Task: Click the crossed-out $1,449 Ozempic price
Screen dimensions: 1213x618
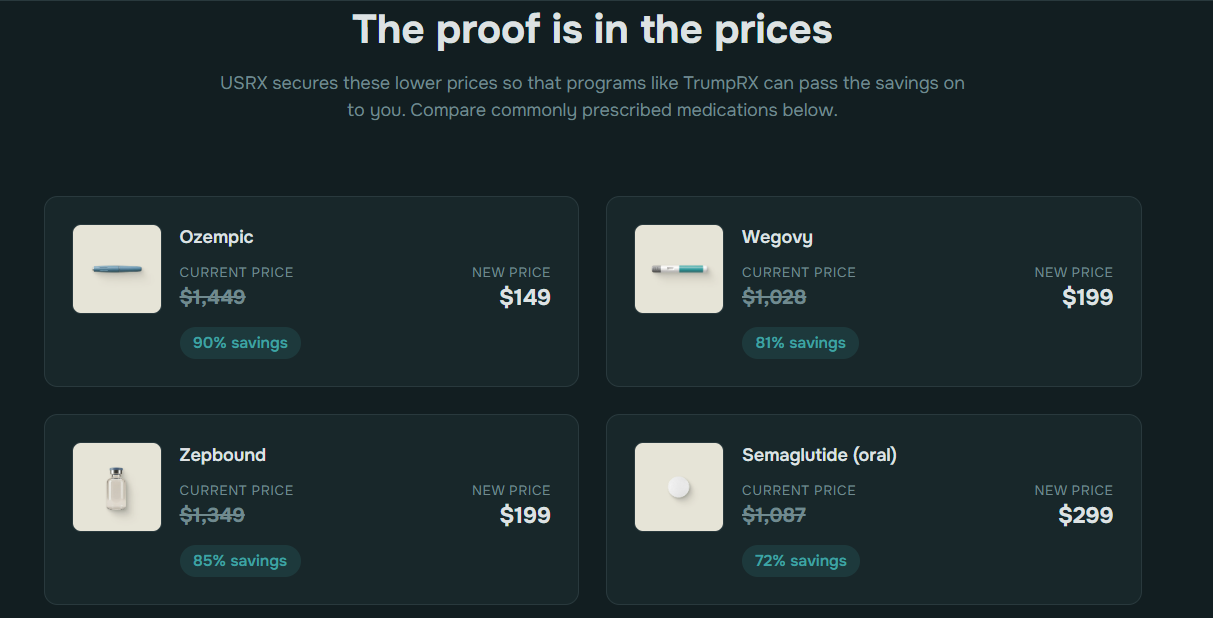Action: [212, 297]
